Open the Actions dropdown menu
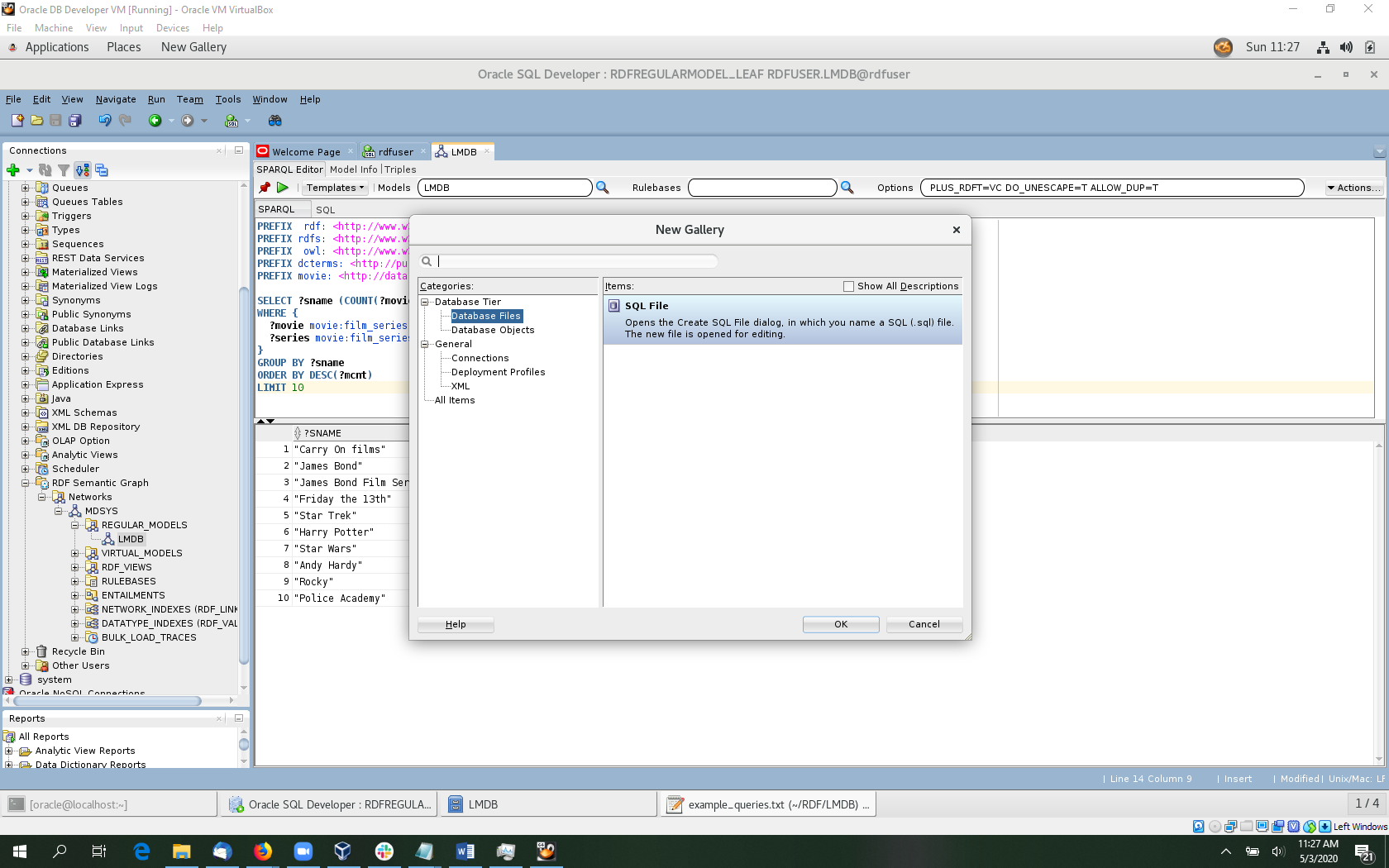1389x868 pixels. [1353, 188]
